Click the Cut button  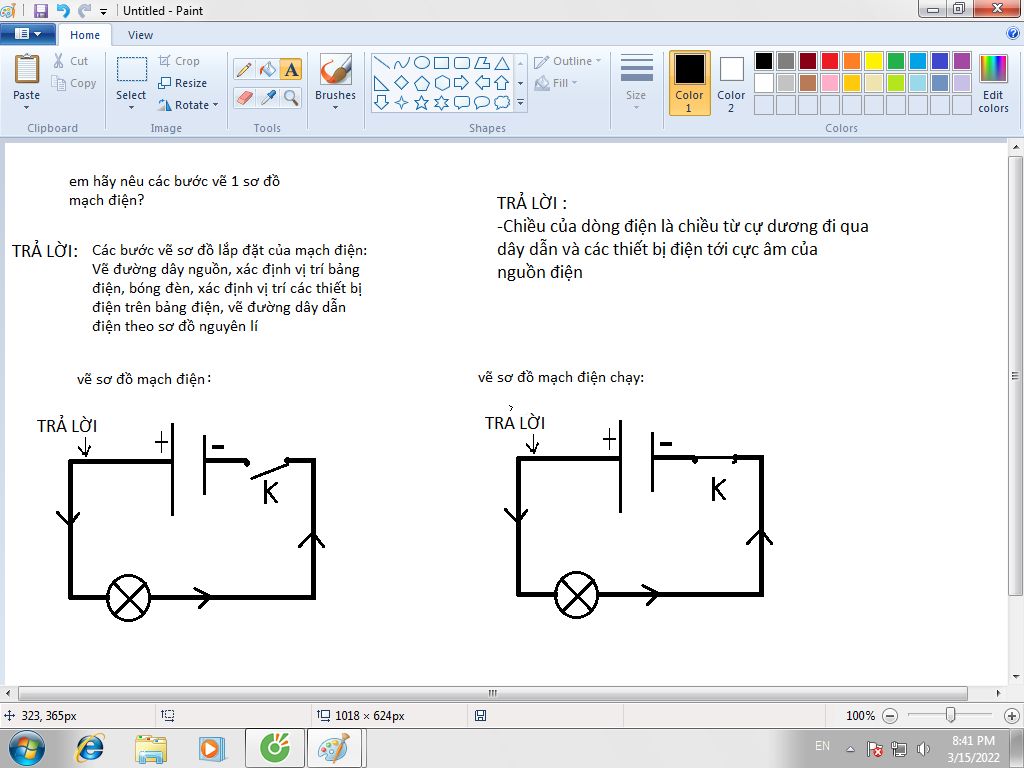71,61
